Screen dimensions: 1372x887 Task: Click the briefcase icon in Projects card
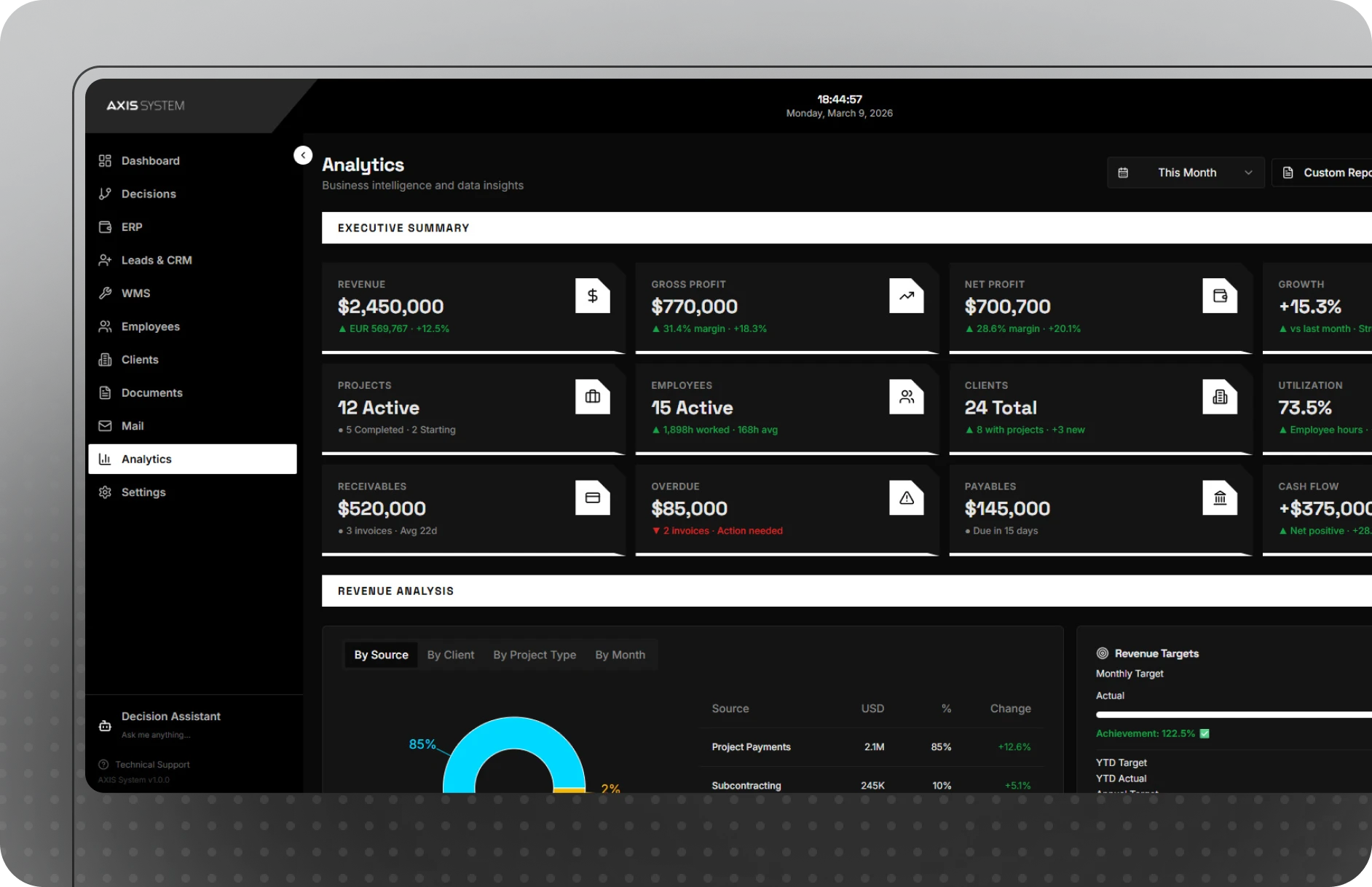click(592, 397)
